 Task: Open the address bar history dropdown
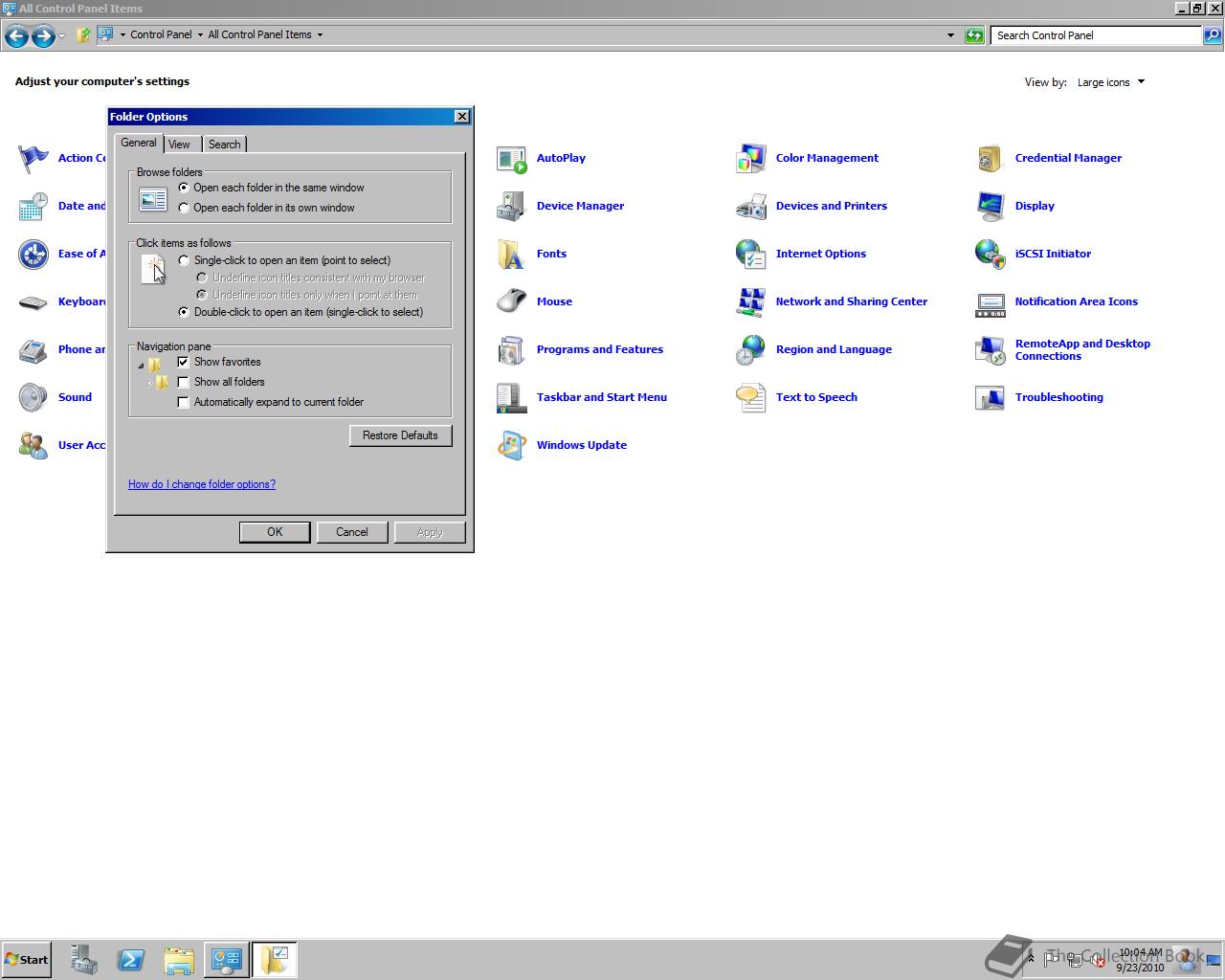pos(950,35)
